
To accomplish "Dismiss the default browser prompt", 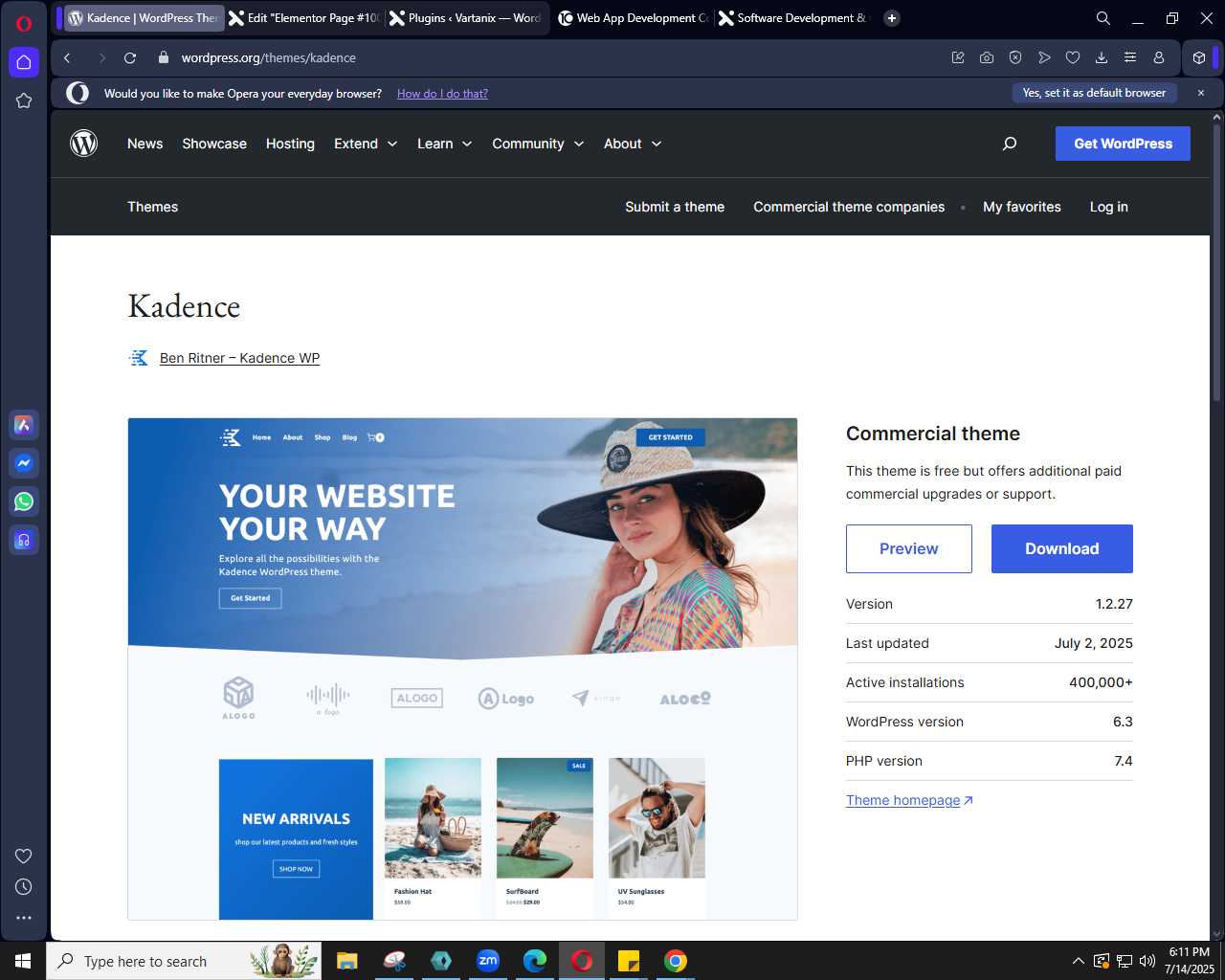I will pos(1201,93).
